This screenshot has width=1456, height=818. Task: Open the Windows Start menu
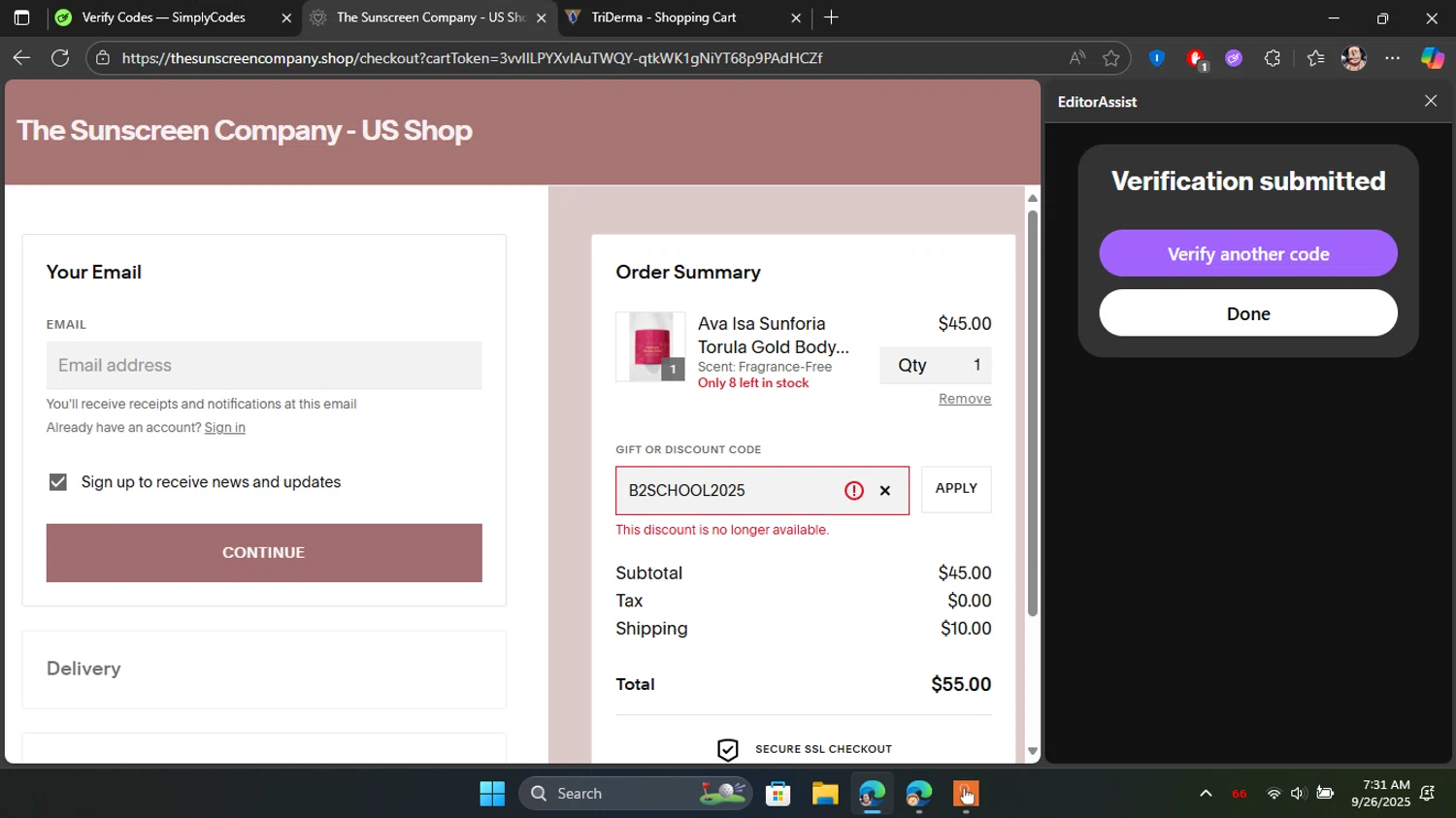(x=492, y=794)
